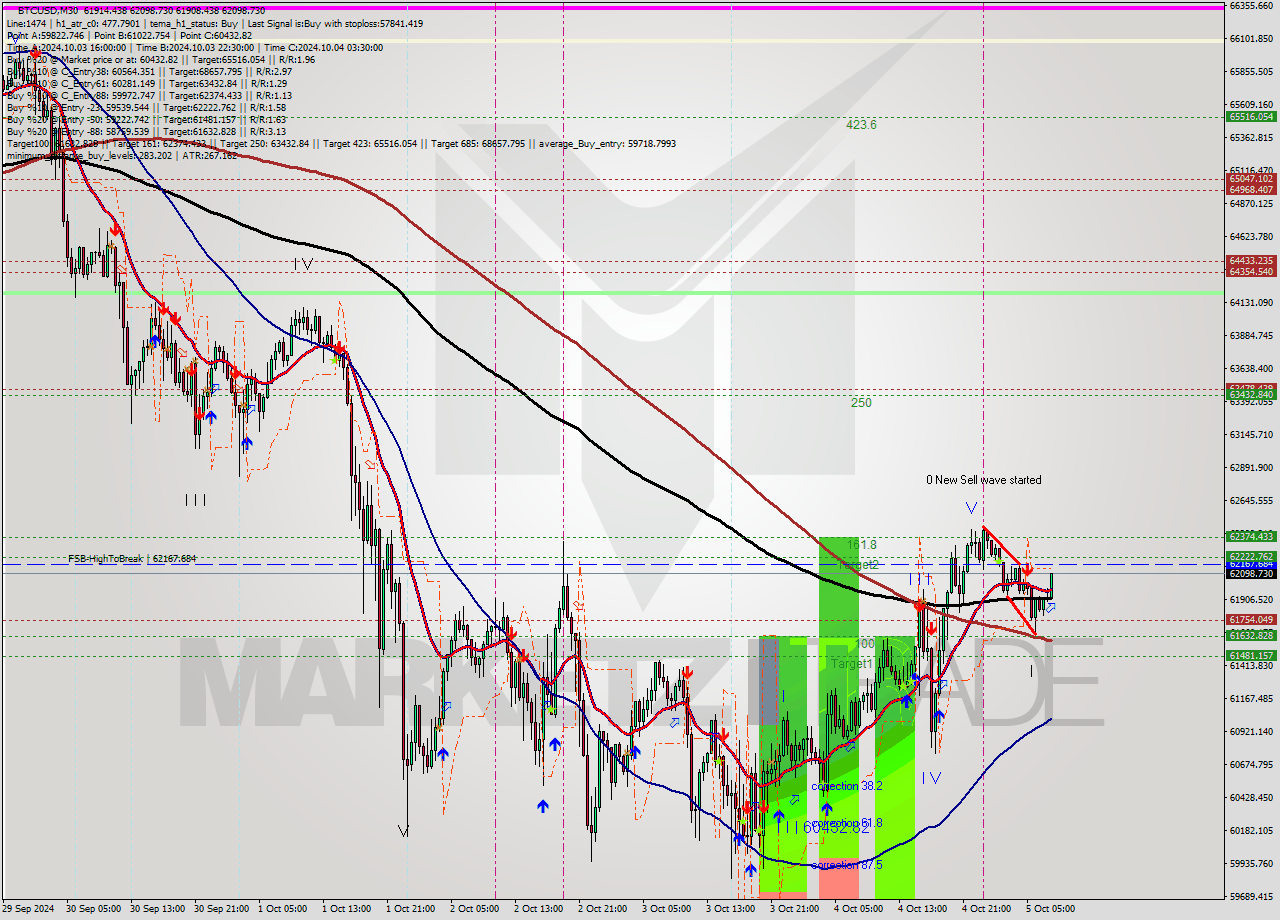The height and width of the screenshot is (920, 1280).
Task: Click the '161.8' label on green bar
Action: point(862,545)
